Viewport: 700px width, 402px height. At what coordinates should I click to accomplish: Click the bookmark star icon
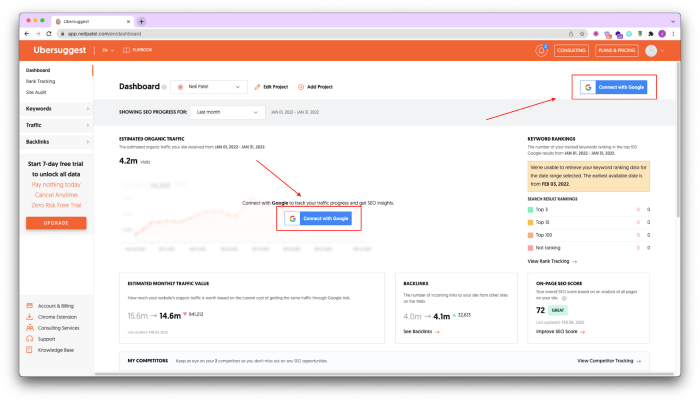point(582,34)
